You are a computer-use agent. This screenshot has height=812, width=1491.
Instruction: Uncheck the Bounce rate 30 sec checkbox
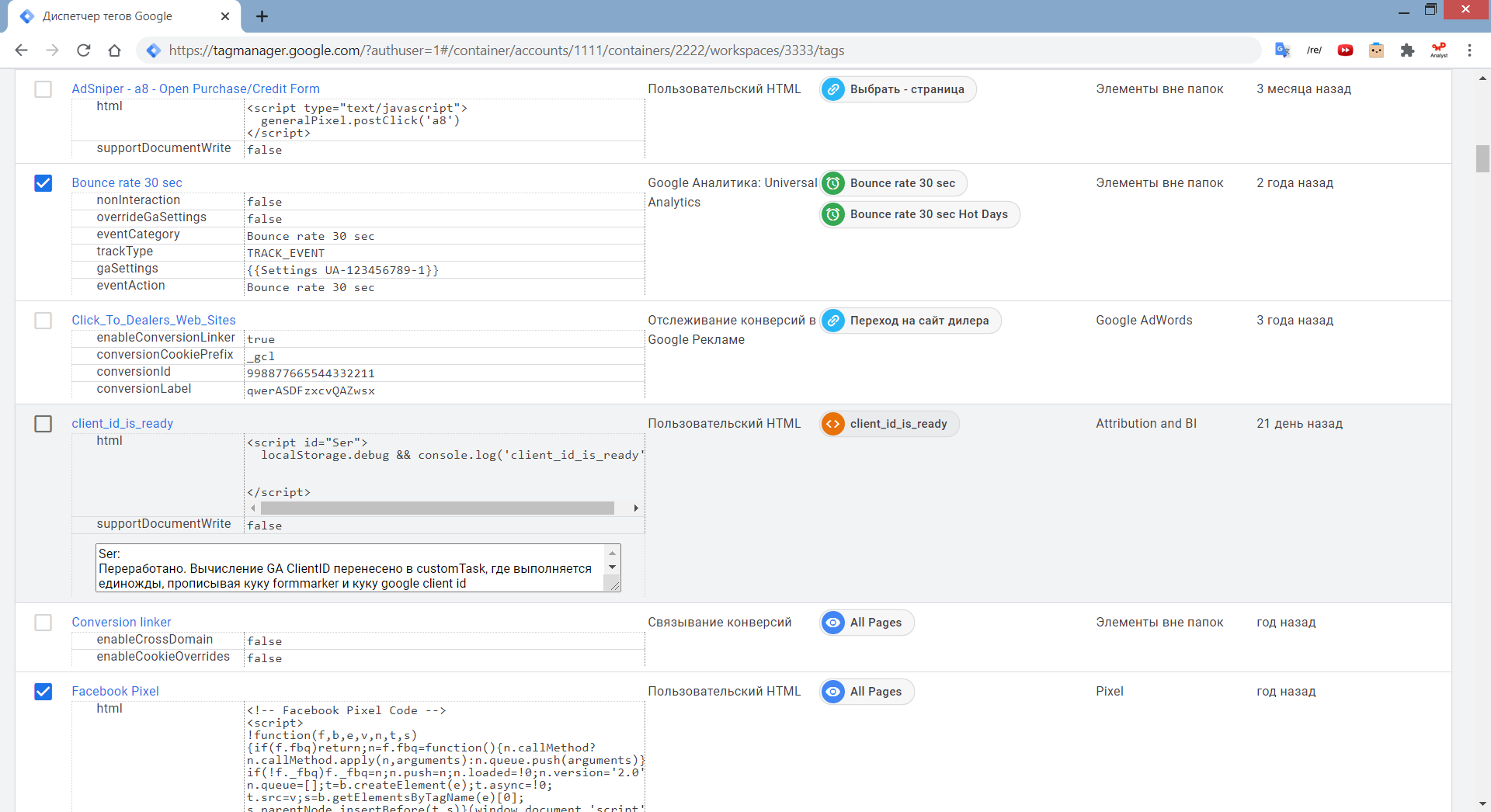pyautogui.click(x=43, y=183)
